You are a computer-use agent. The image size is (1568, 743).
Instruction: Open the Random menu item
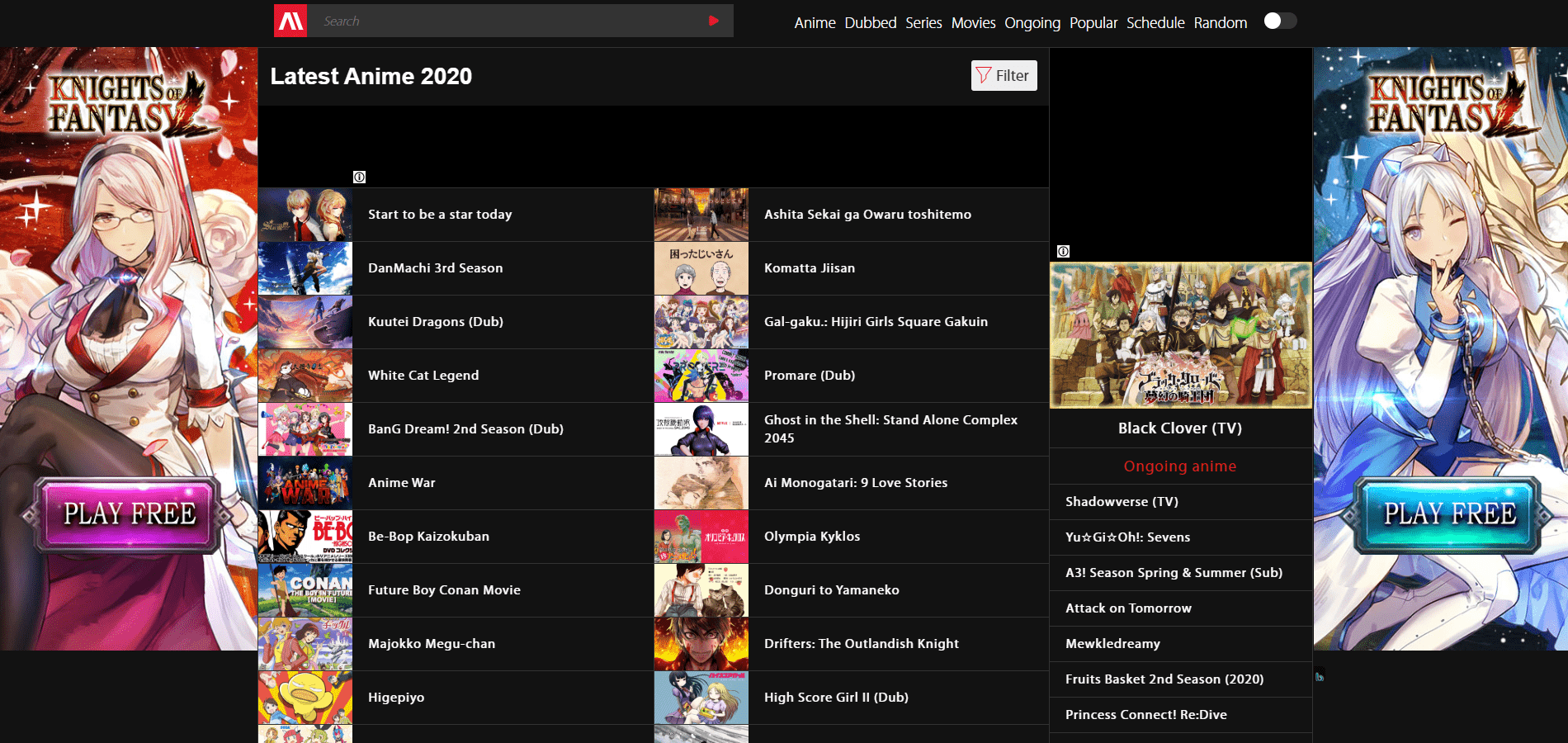tap(1221, 23)
